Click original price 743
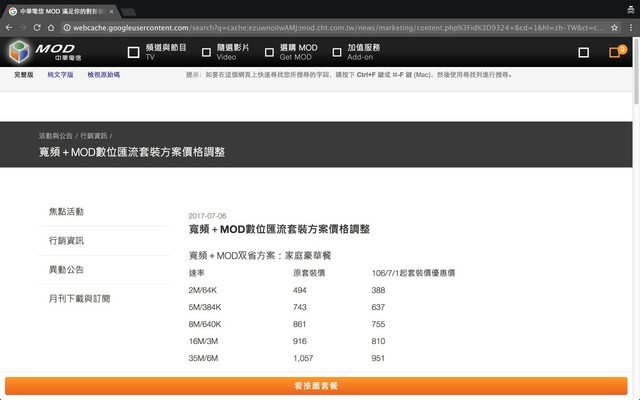 (x=300, y=307)
